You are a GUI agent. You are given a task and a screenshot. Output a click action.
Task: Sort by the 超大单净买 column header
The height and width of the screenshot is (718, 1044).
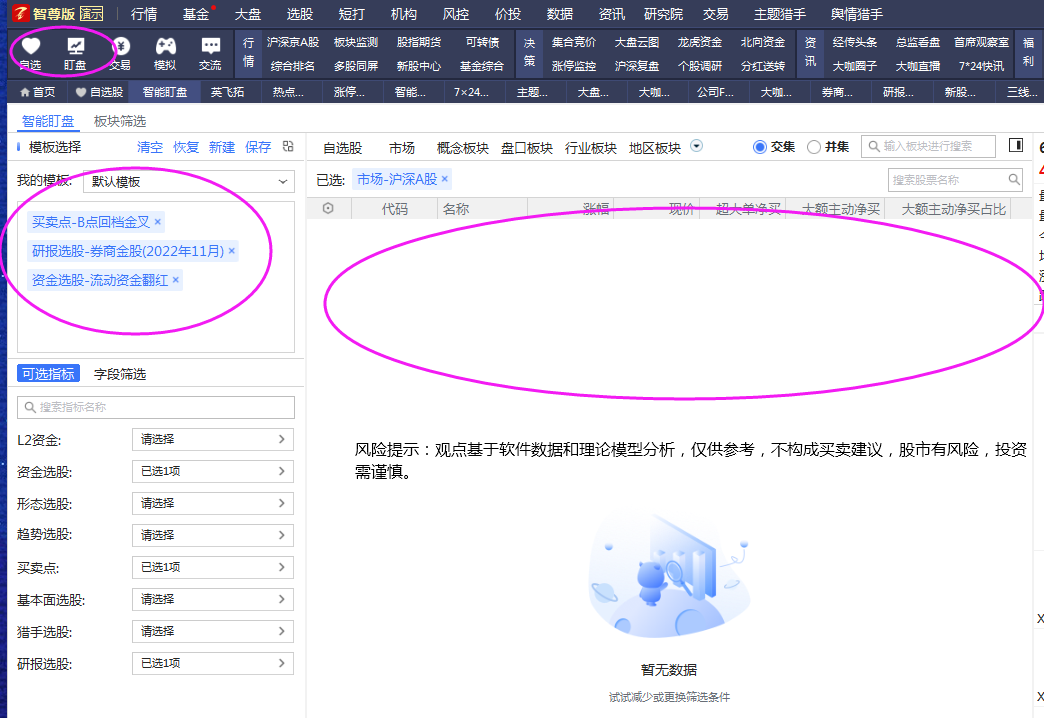click(x=748, y=209)
